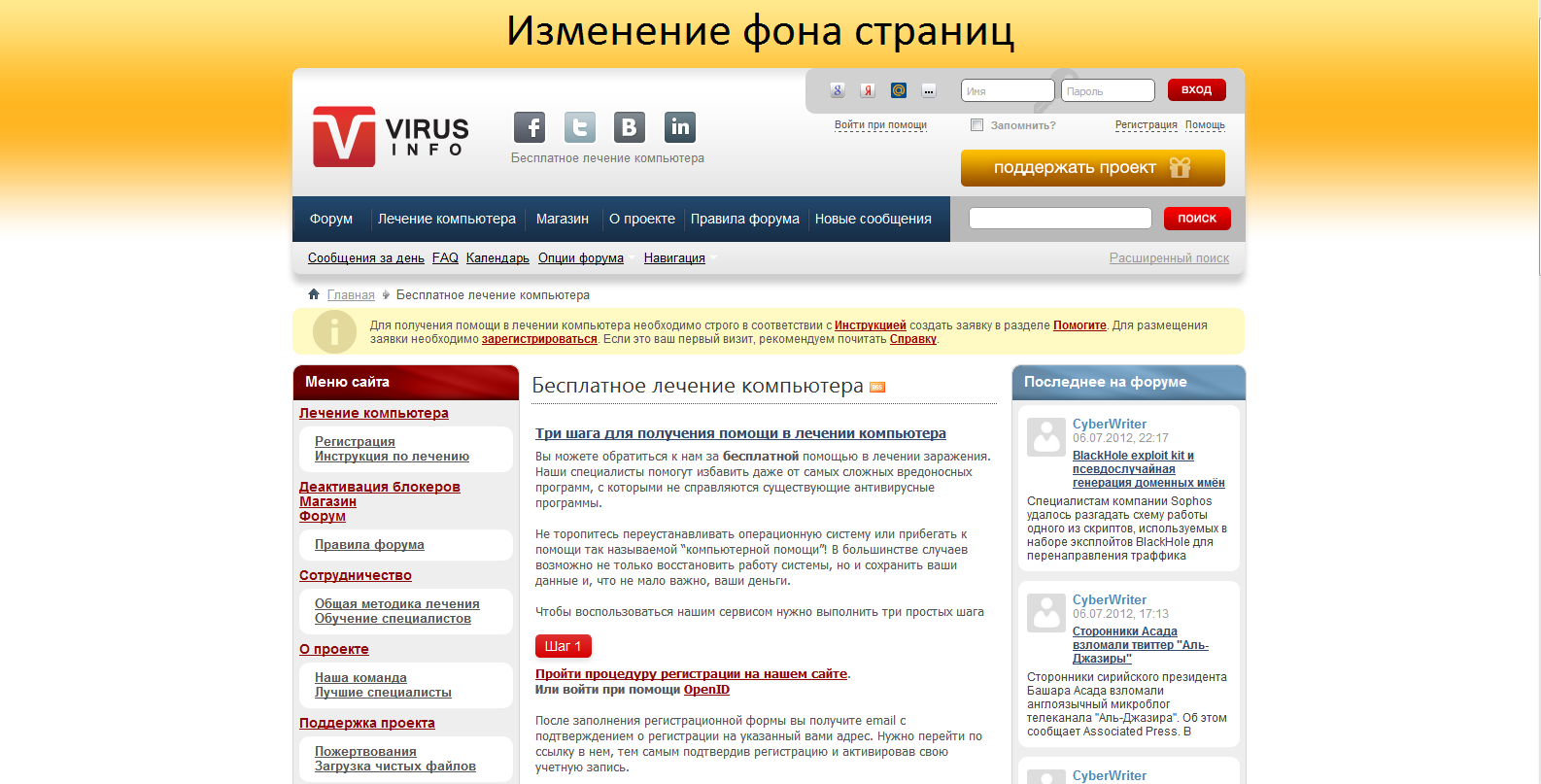Expand the 'Навигация' dropdown

674,258
